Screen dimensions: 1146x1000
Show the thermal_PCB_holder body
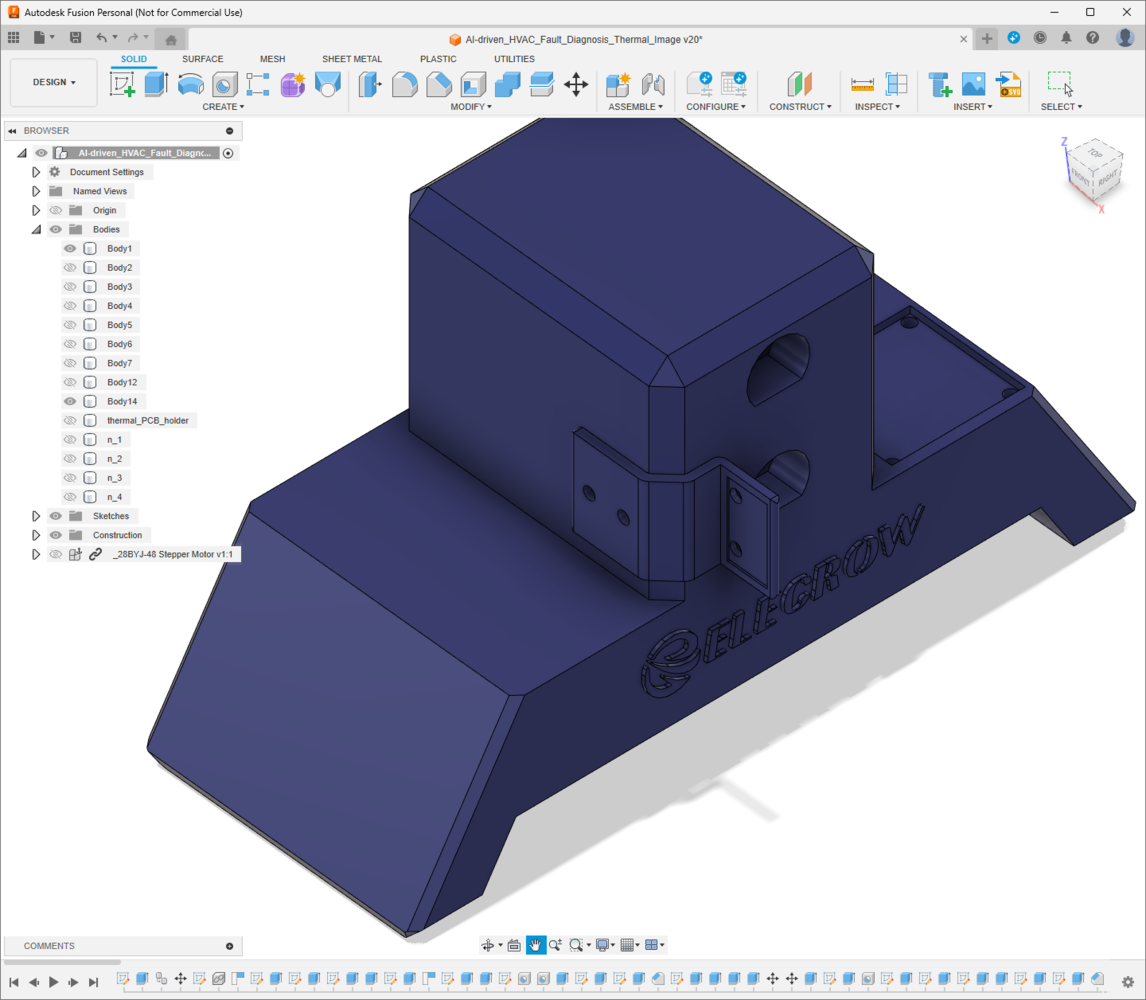pyautogui.click(x=70, y=420)
